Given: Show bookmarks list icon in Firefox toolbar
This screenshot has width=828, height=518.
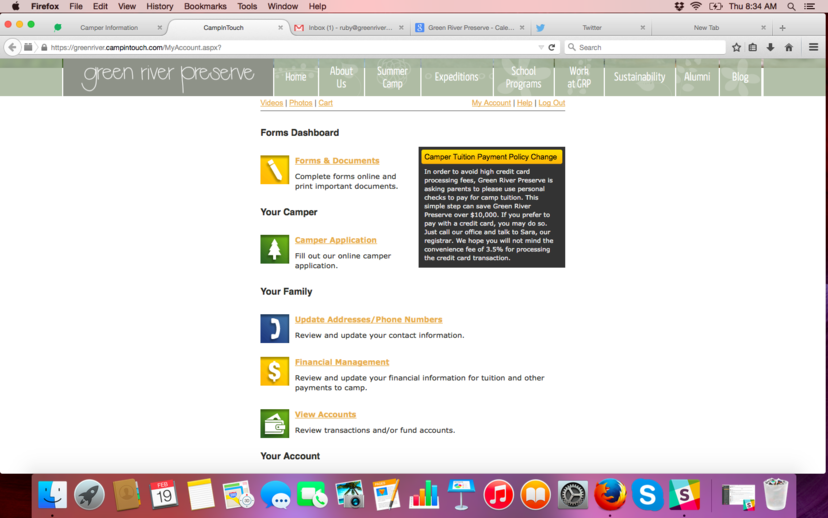Looking at the screenshot, I should tap(753, 48).
